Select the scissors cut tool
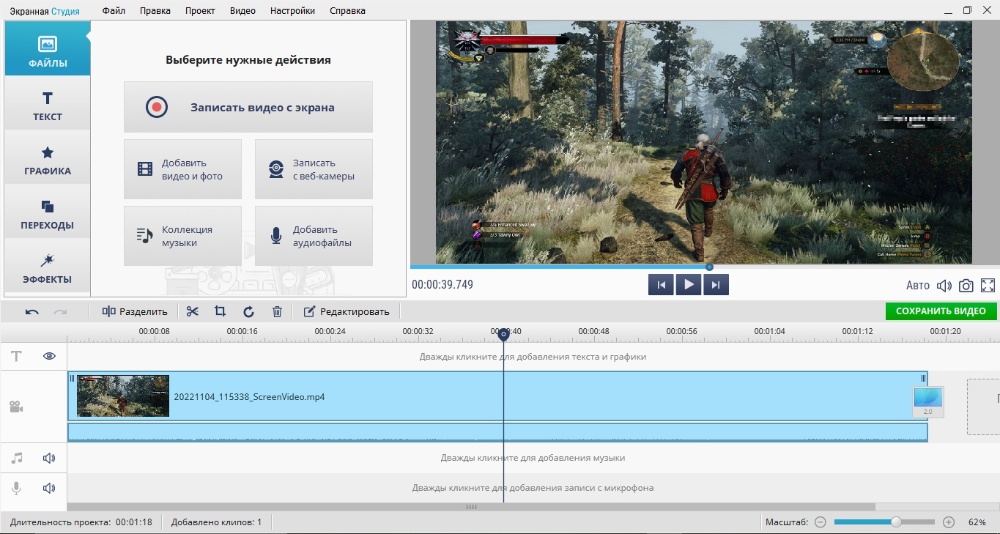Screen dimensions: 1000x534 click(x=192, y=311)
